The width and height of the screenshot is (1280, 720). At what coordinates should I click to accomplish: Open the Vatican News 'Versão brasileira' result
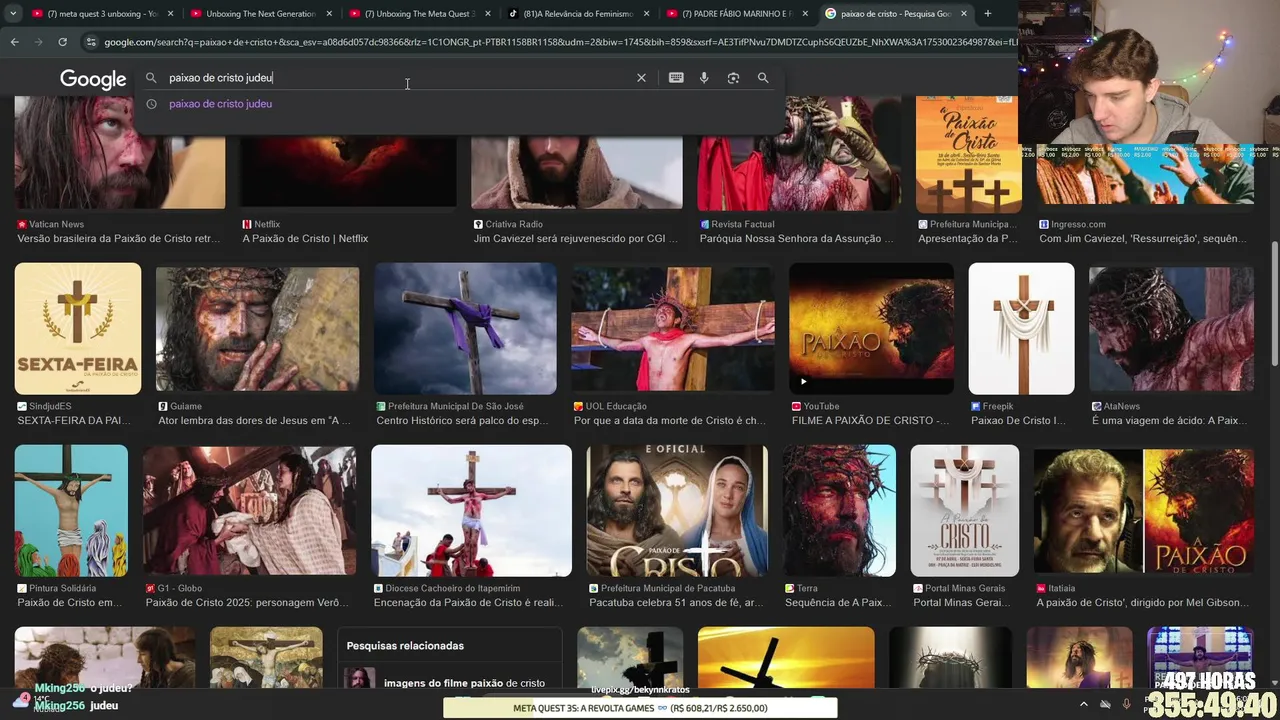tap(119, 239)
